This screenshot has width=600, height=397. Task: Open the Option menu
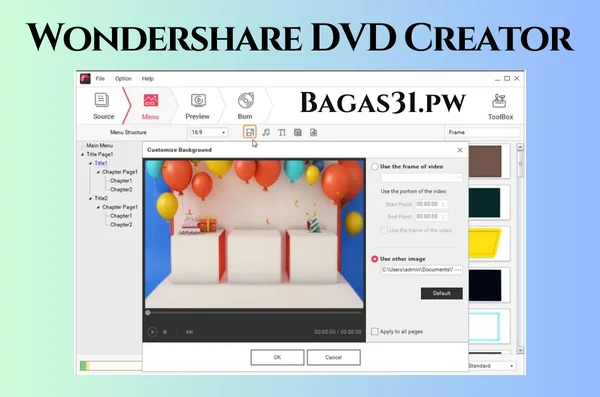123,78
